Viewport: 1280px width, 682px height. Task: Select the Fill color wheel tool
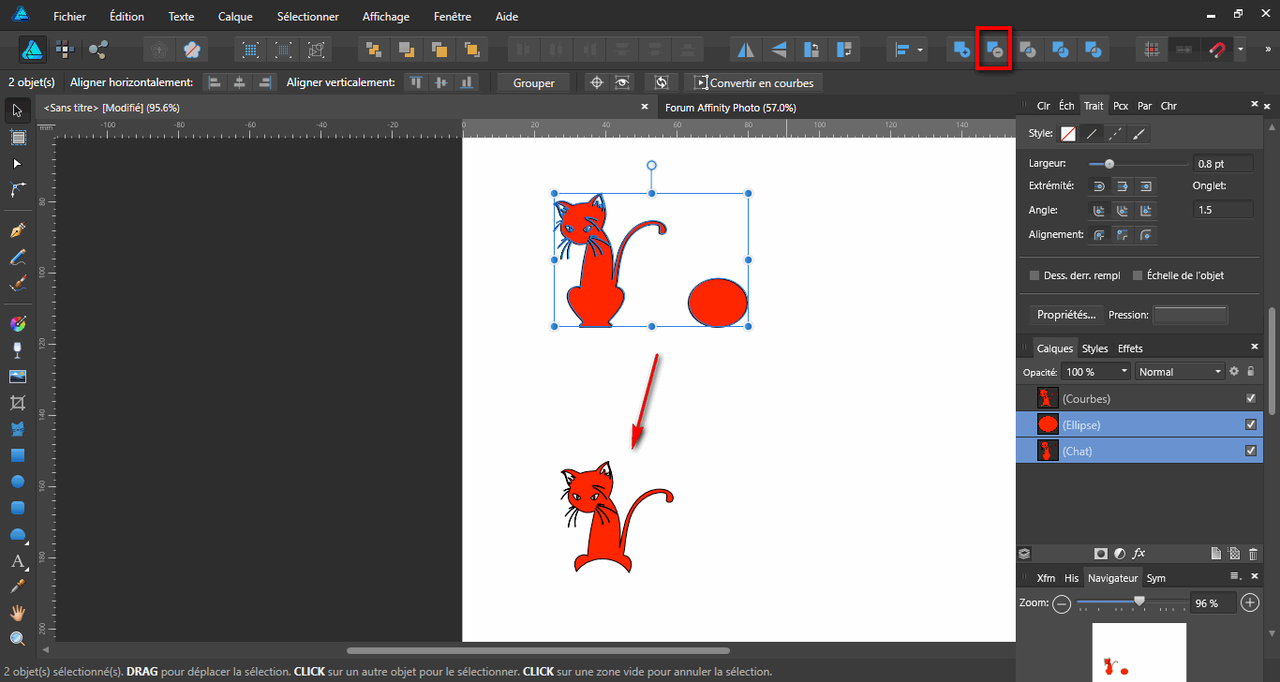click(x=17, y=324)
